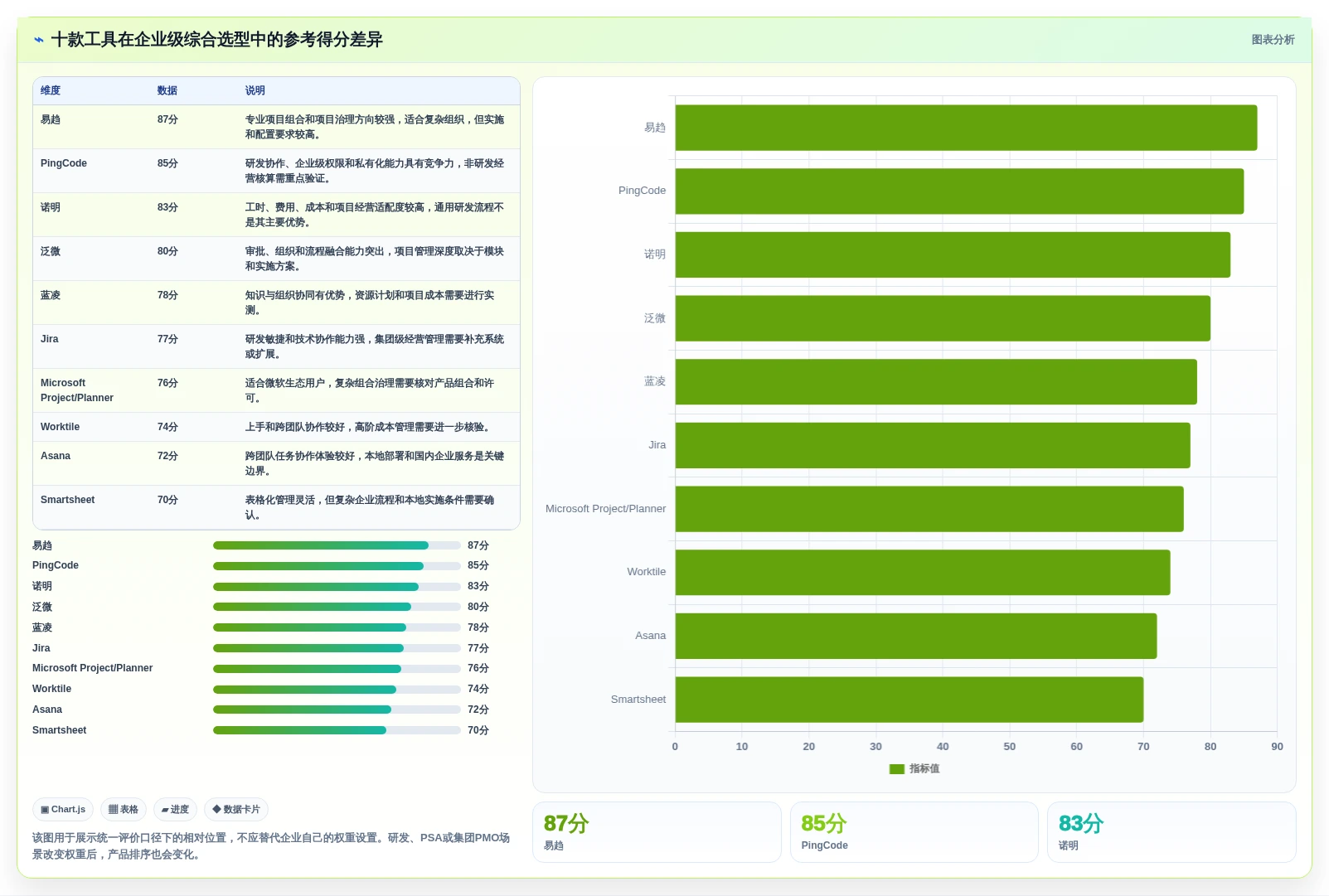Click the 泛微 bar in the chart
1329x896 pixels.
943,318
